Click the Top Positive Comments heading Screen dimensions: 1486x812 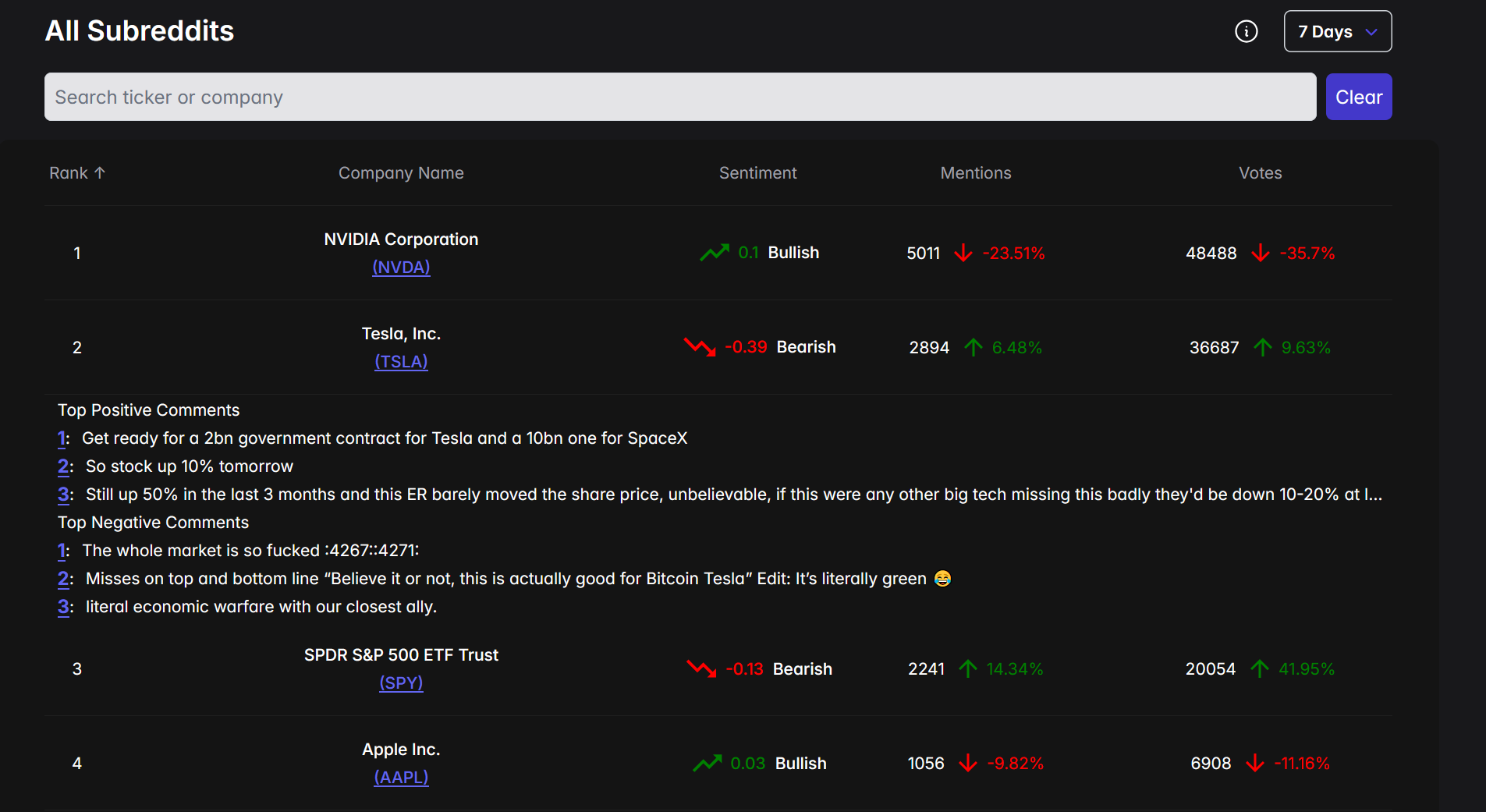148,410
